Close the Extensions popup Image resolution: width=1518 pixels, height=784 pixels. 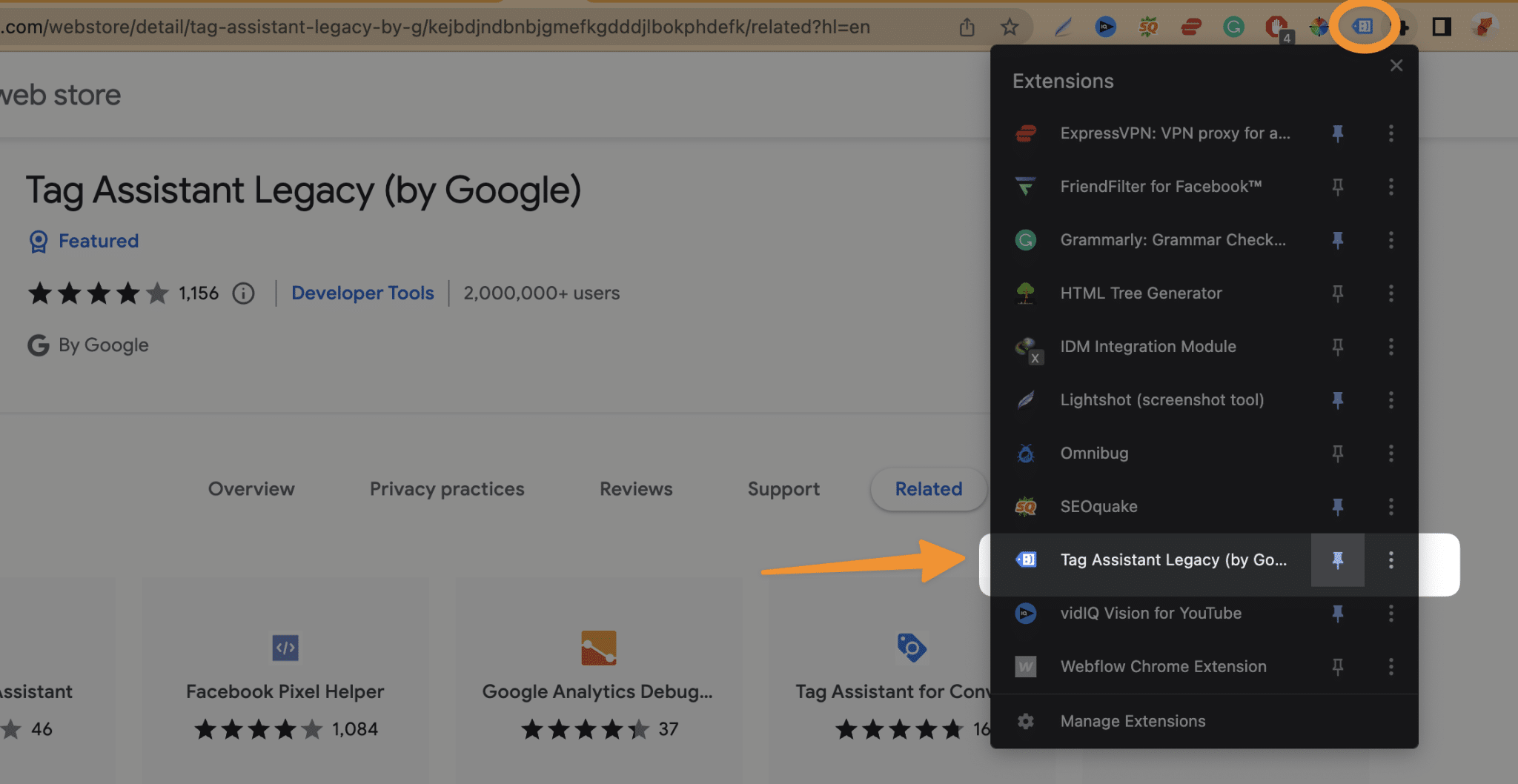pos(1396,65)
